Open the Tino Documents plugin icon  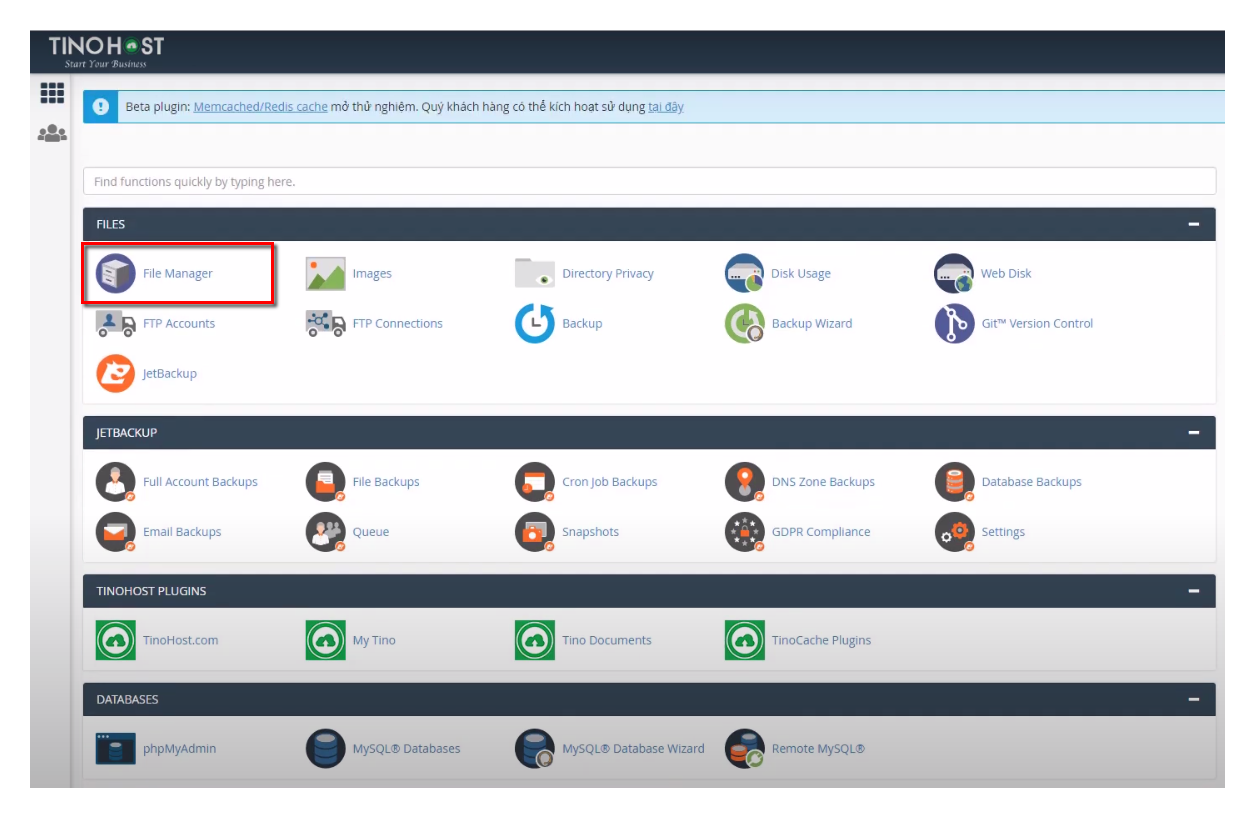535,640
